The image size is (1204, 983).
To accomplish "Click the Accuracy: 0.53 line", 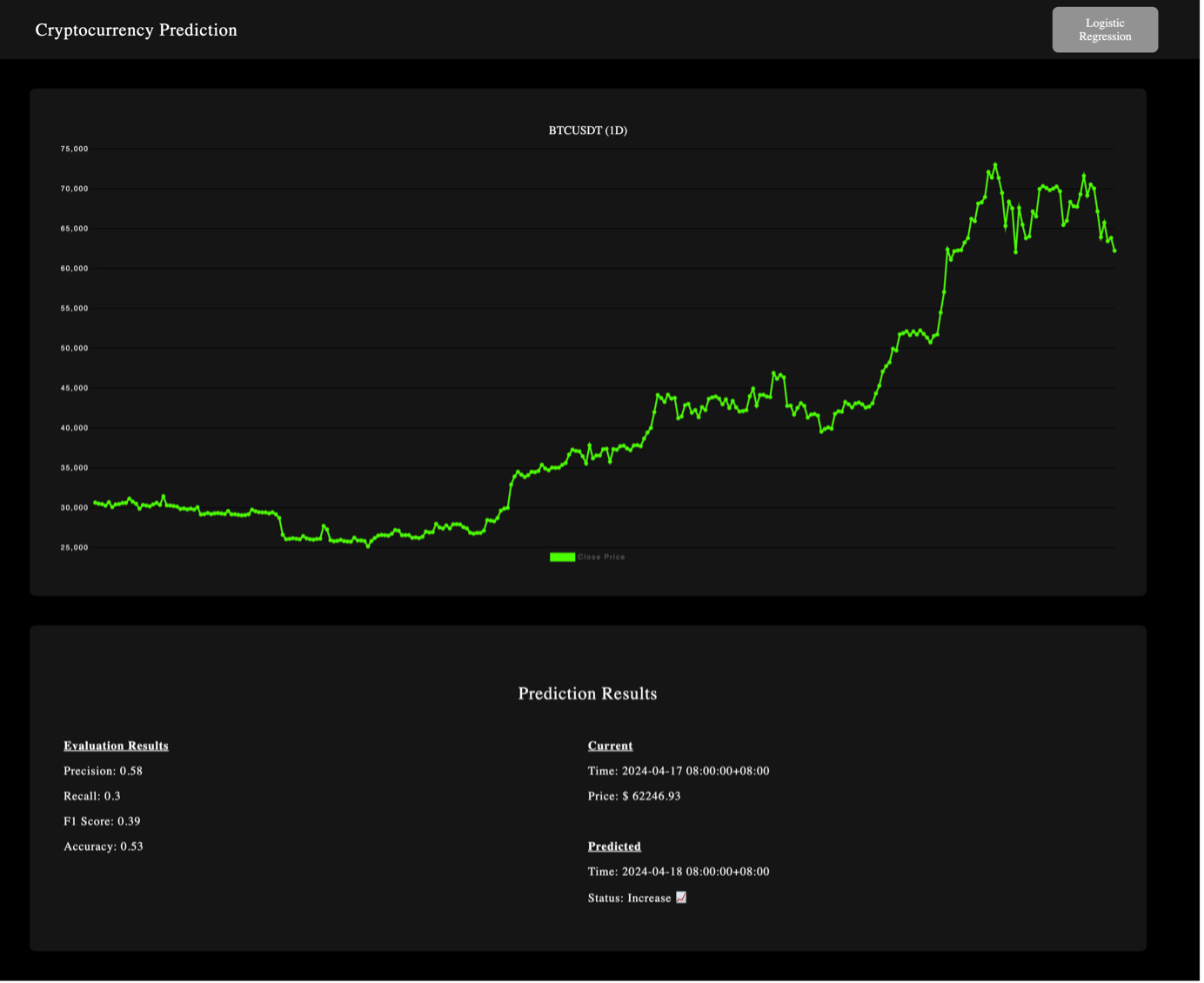I will 104,848.
